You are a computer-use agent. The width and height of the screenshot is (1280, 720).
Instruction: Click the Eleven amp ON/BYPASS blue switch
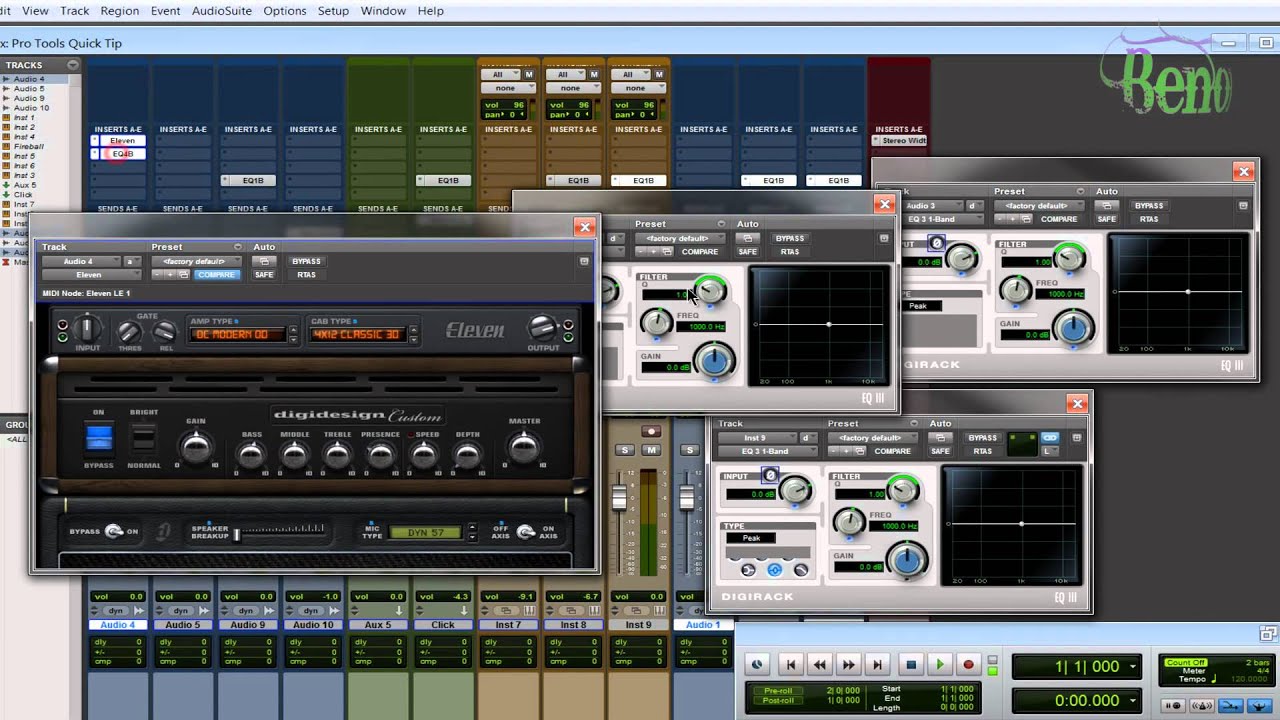pos(99,438)
